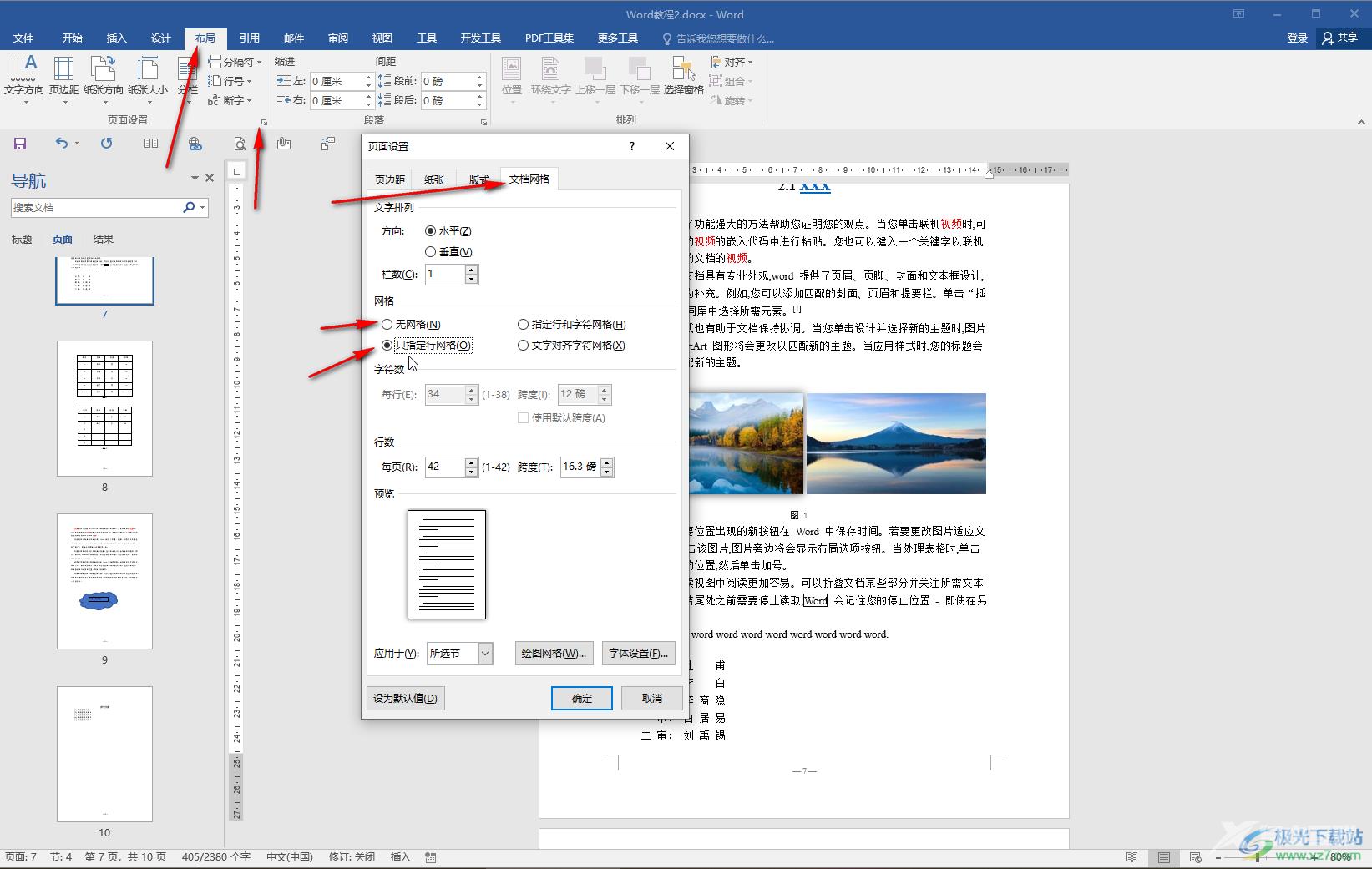Screen dimensions: 1372x869
Task: Toggle 使用默认跨度 checkbox
Action: 523,417
